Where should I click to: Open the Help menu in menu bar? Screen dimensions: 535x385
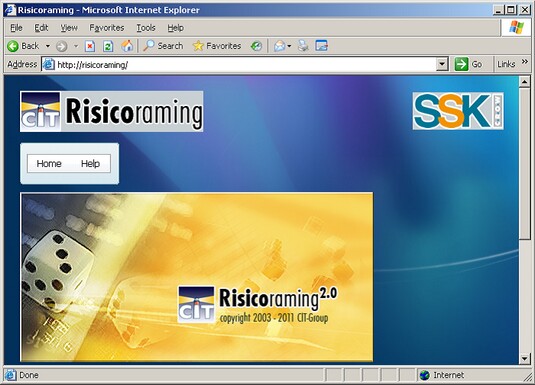[175, 28]
